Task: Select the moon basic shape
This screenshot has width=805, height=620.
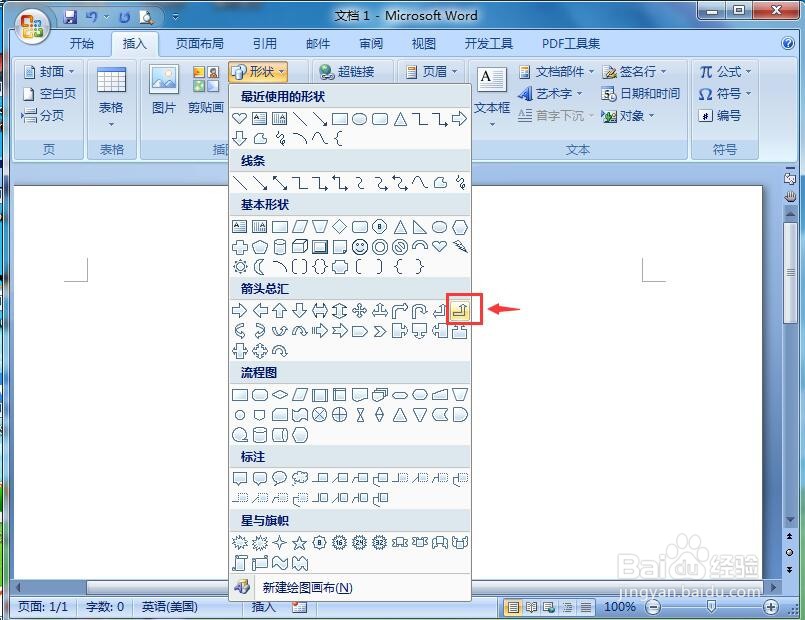Action: (x=260, y=267)
